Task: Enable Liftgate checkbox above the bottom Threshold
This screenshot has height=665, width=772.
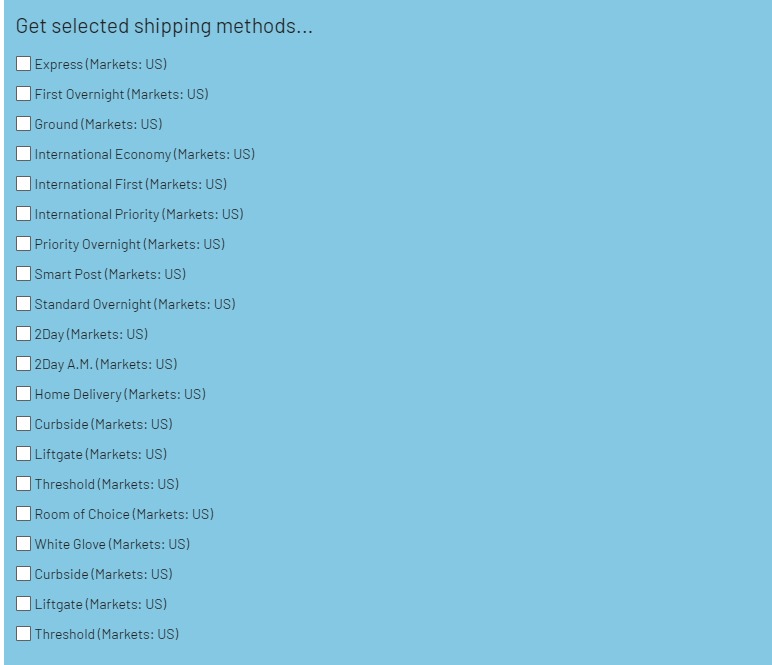Action: 23,604
